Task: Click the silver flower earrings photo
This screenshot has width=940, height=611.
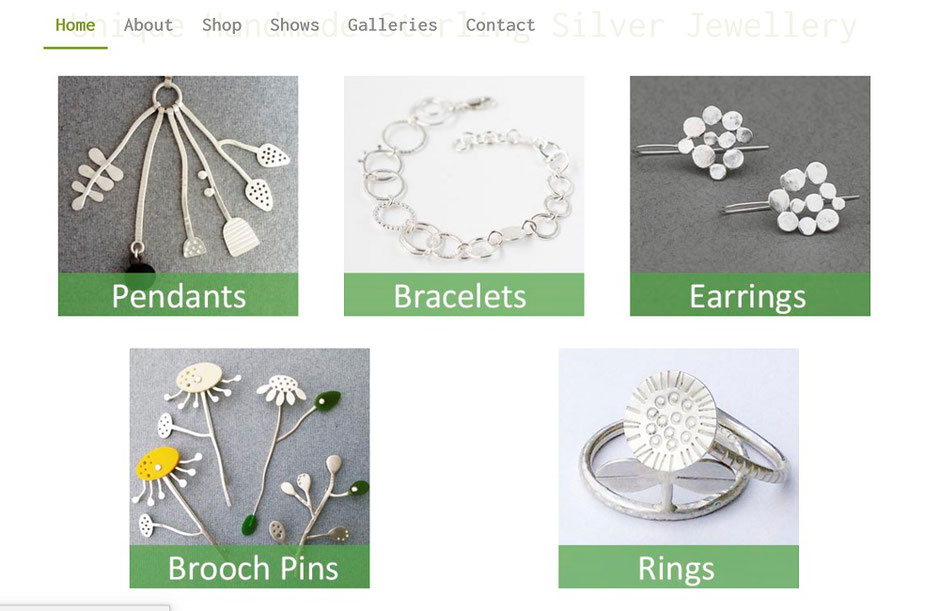Action: (x=750, y=174)
